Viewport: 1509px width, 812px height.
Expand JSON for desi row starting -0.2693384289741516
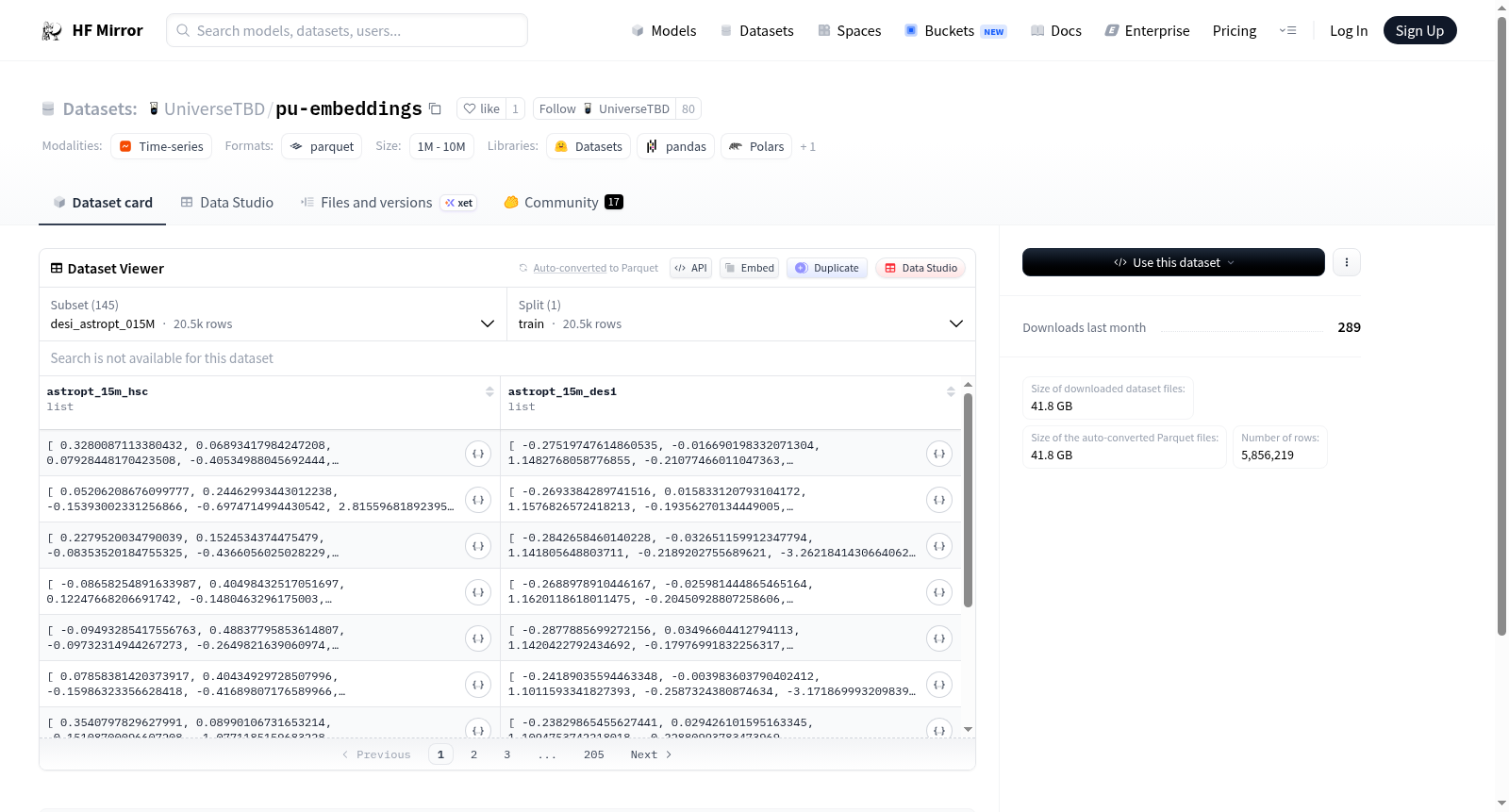[939, 500]
